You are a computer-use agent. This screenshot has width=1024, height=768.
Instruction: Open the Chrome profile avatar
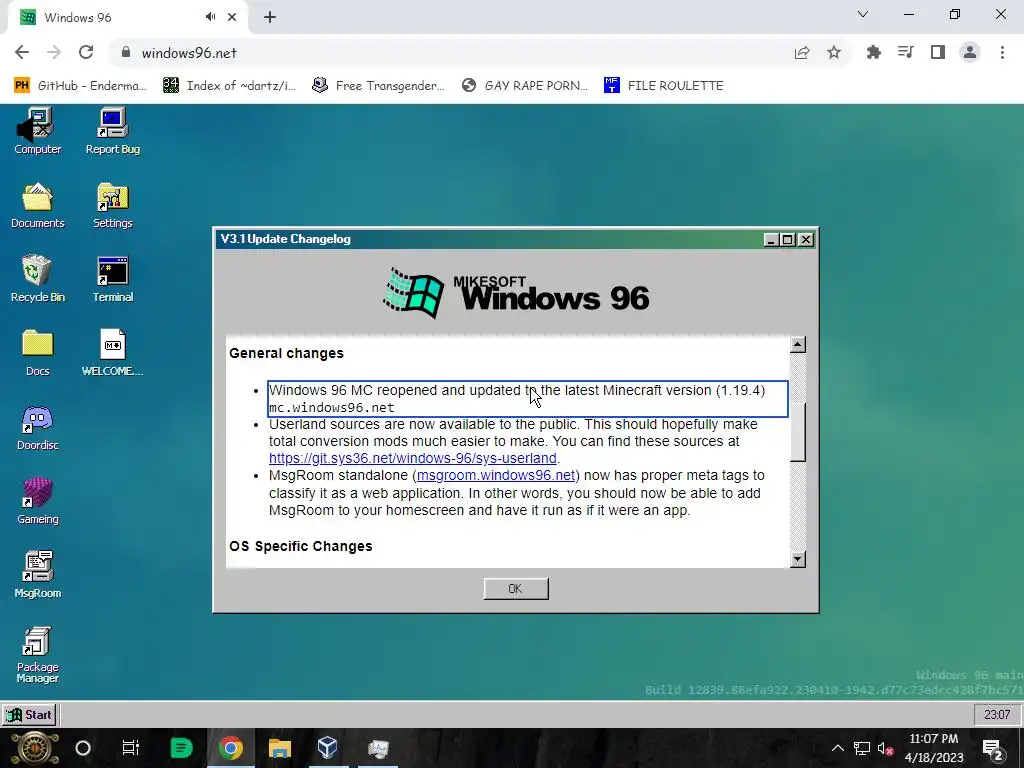click(x=970, y=53)
